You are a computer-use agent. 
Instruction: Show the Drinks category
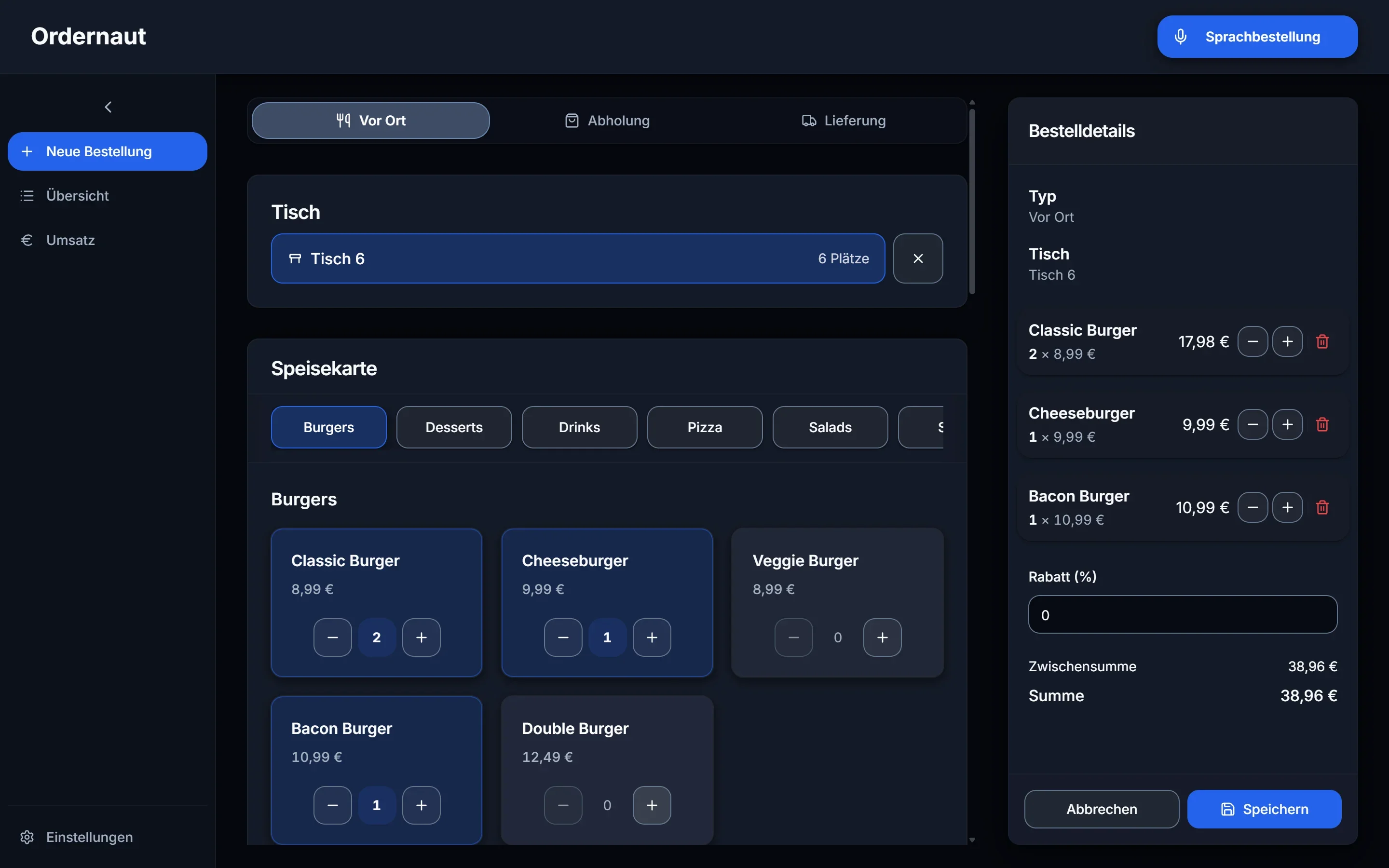(580, 427)
